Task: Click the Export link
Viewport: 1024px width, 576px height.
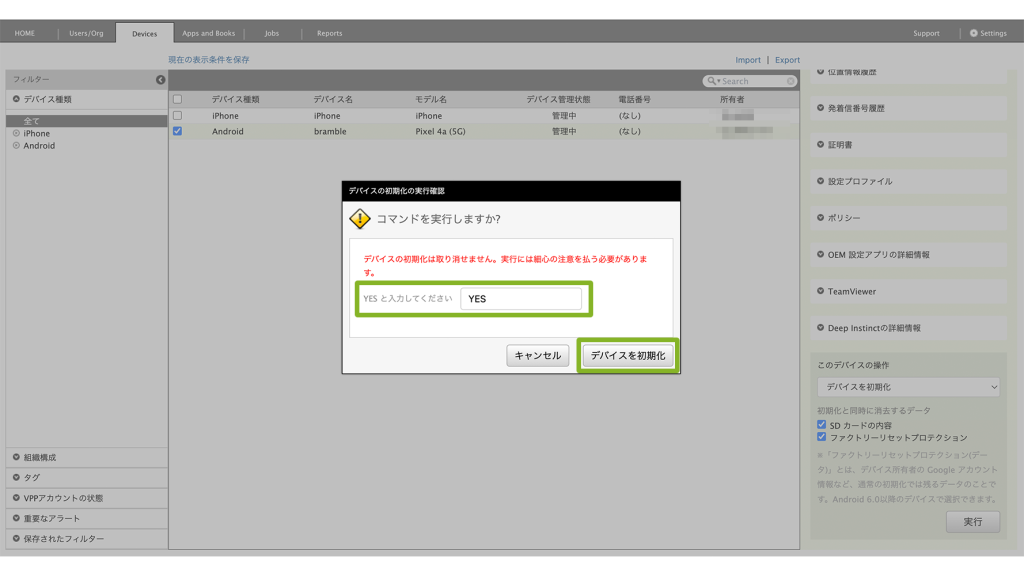Action: (x=787, y=60)
